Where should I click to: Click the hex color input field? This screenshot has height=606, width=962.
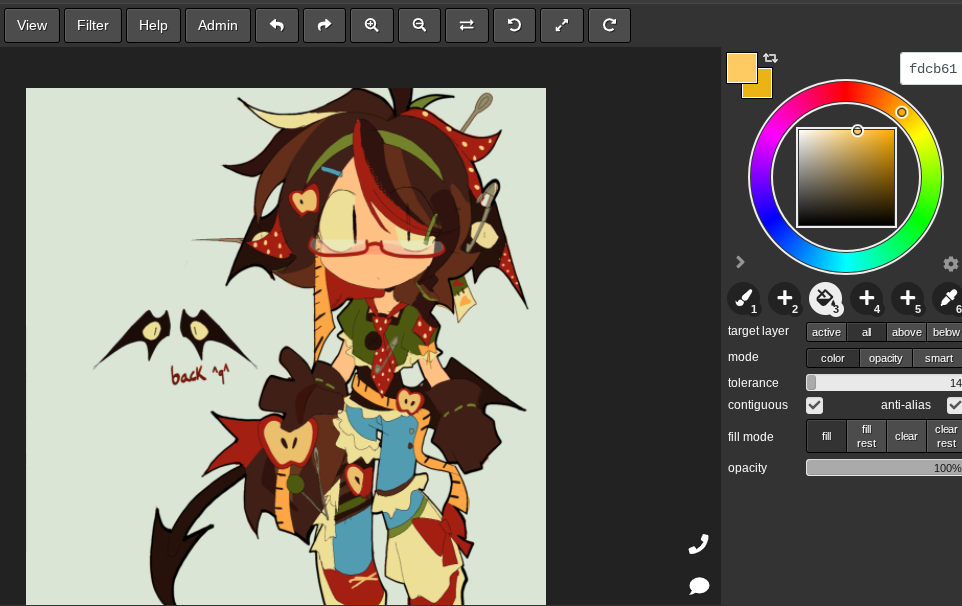point(931,69)
